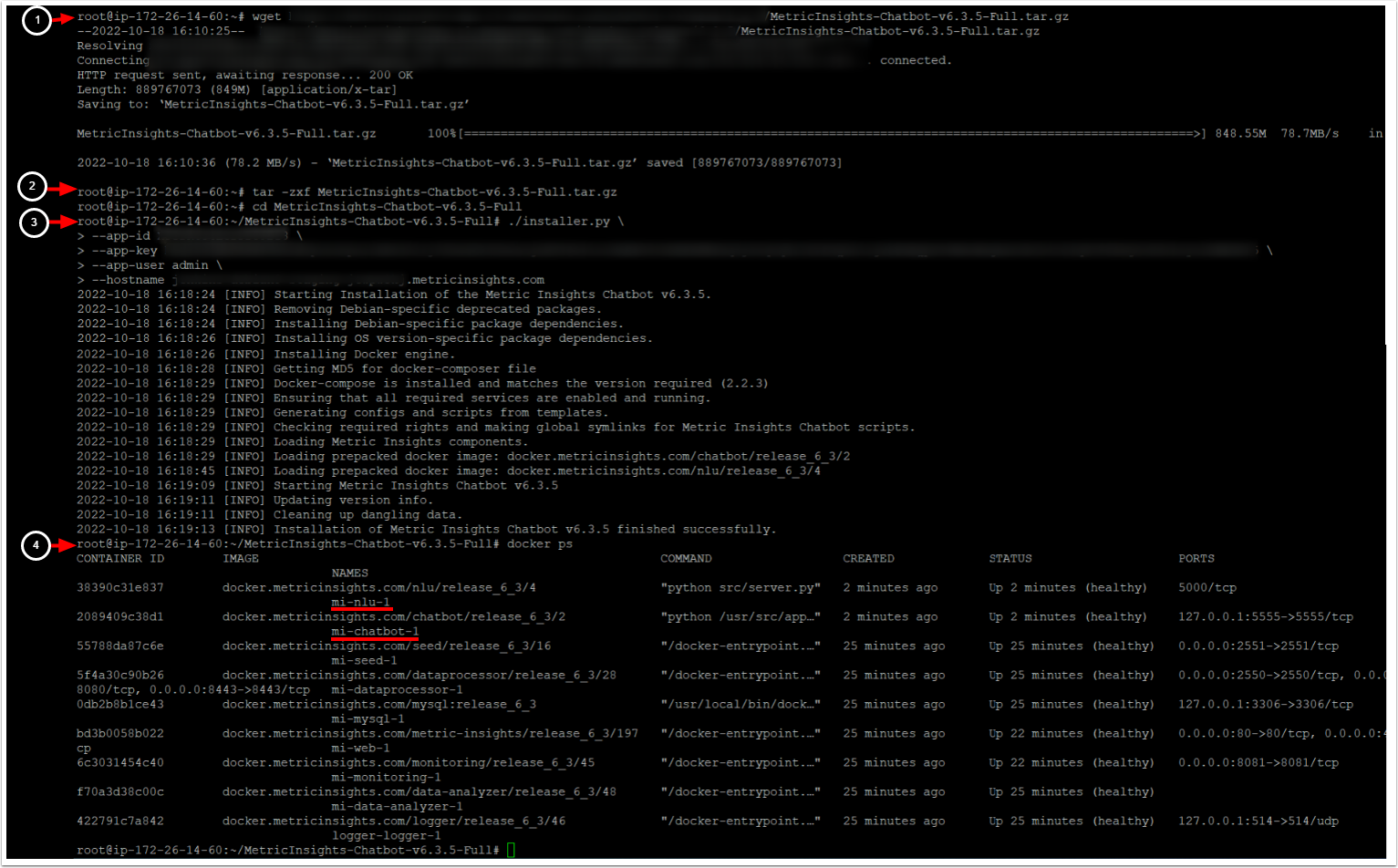
Task: Click the green terminal cursor at final prompt
Action: click(x=511, y=850)
